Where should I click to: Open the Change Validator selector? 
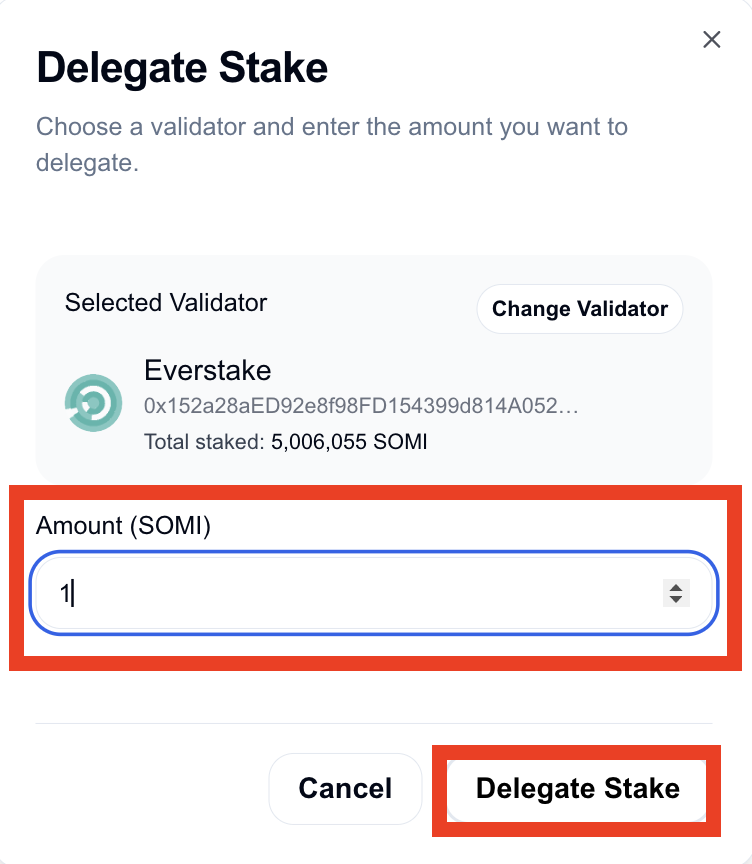point(580,309)
